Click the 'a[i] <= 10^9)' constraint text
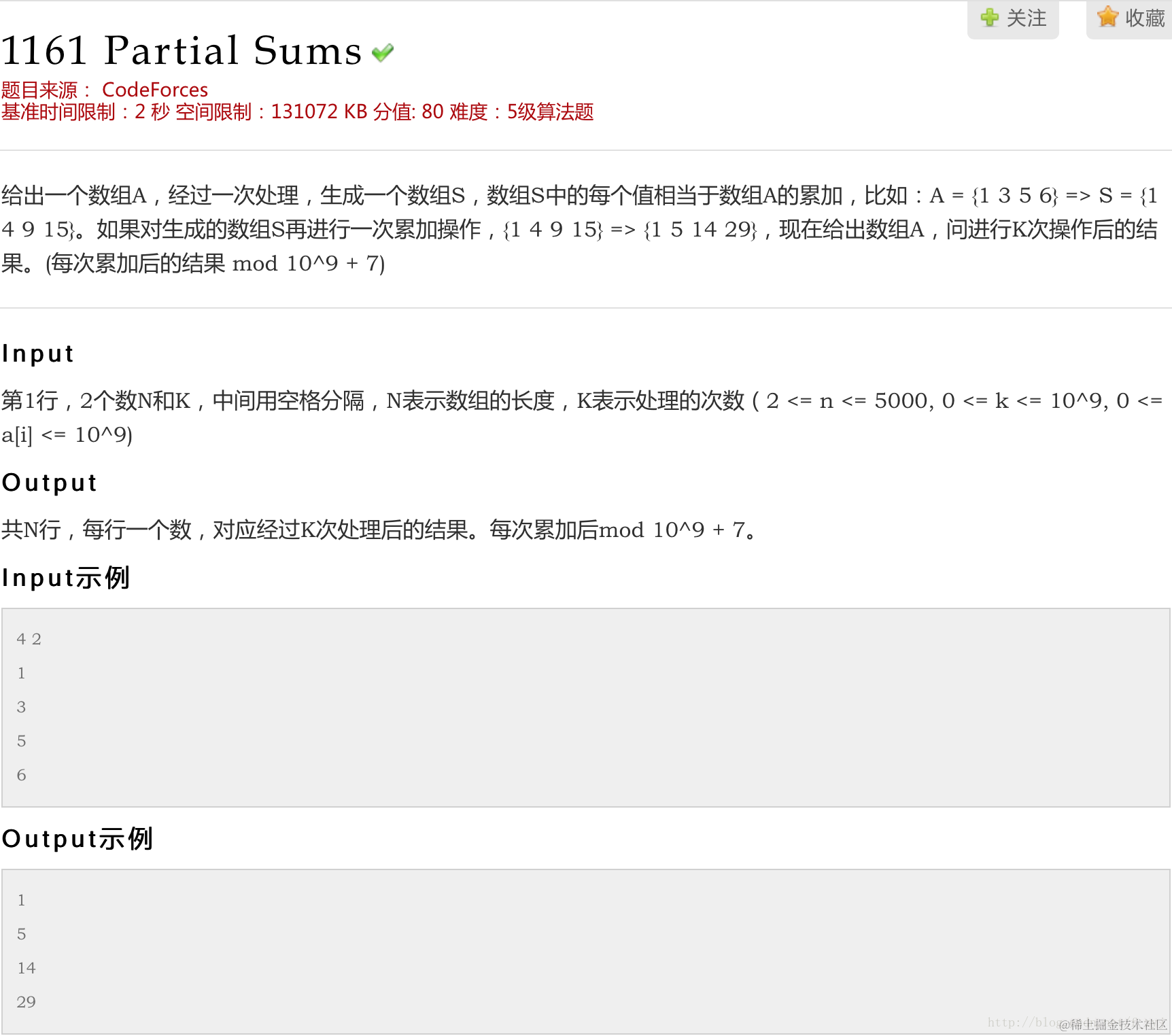Image resolution: width=1172 pixels, height=1036 pixels. [x=67, y=435]
